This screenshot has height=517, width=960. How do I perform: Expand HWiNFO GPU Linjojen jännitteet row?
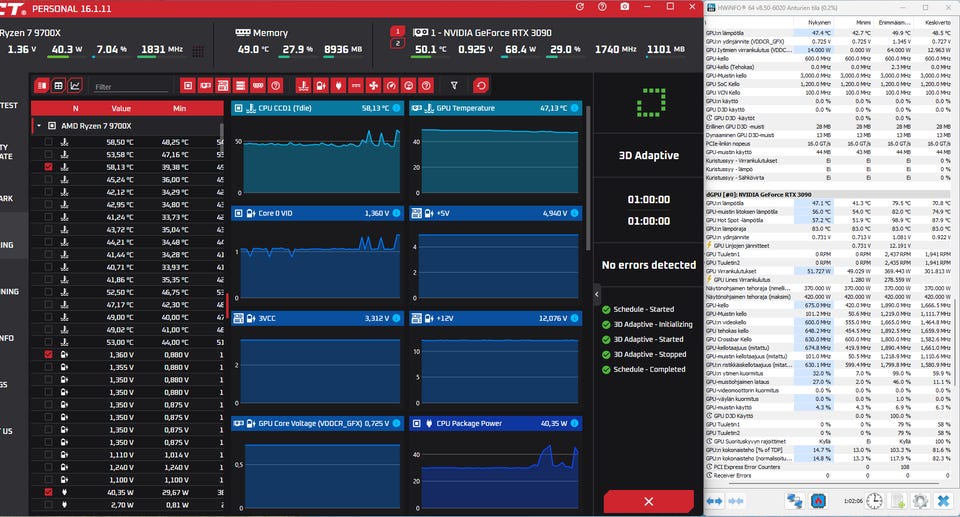pyautogui.click(x=710, y=245)
